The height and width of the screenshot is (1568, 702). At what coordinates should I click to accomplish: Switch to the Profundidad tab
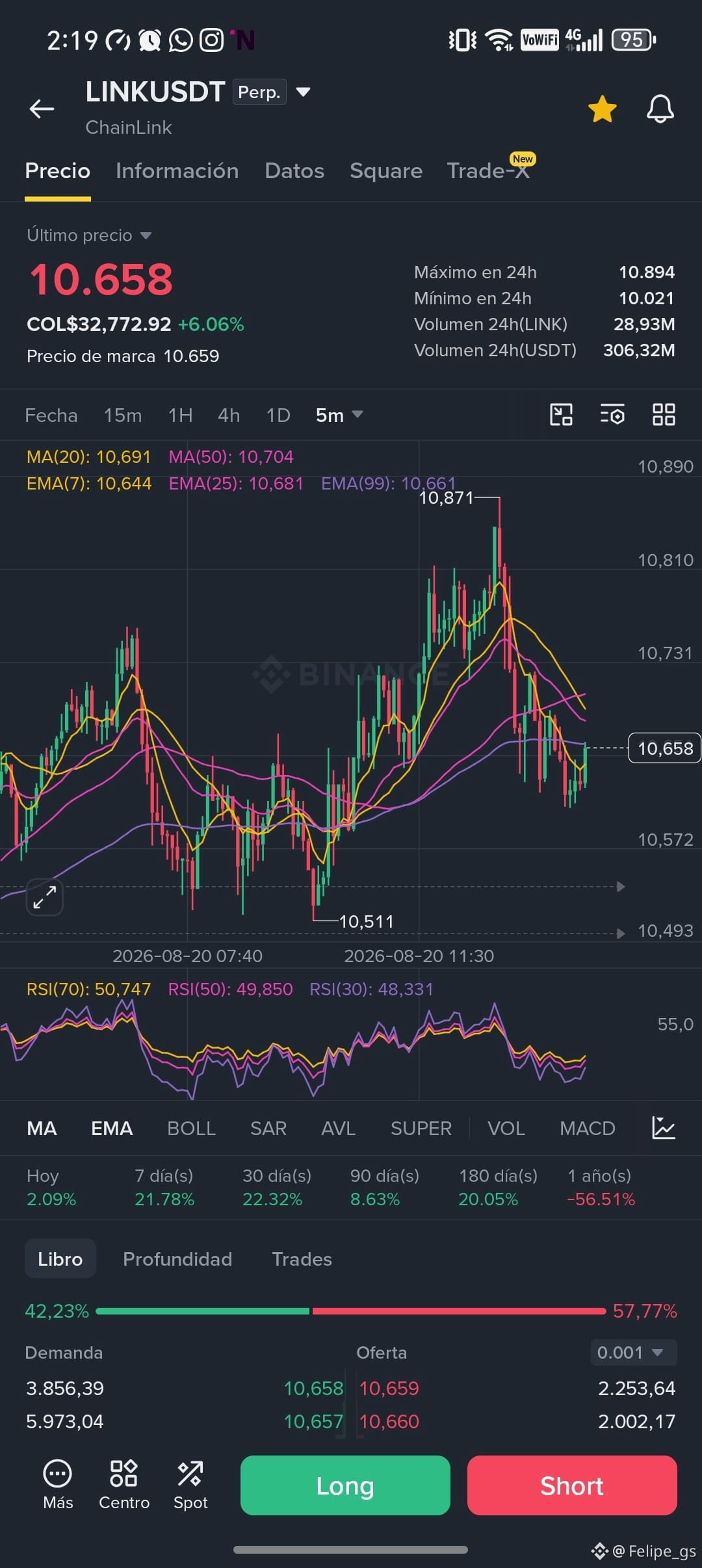[177, 1259]
